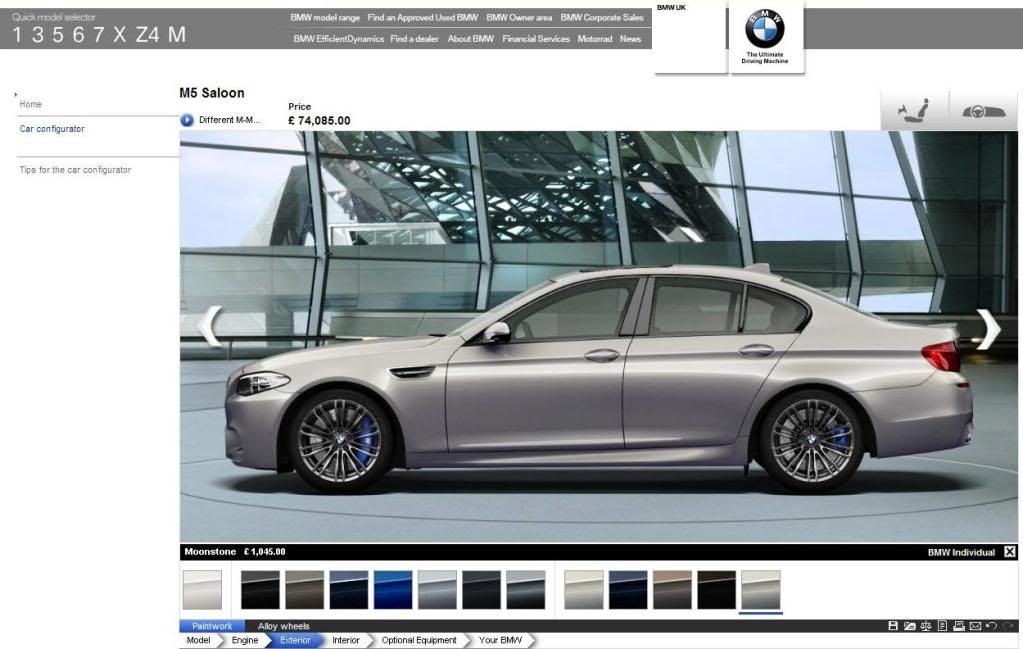
Task: Go to the BMW Owner area
Action: pos(519,18)
